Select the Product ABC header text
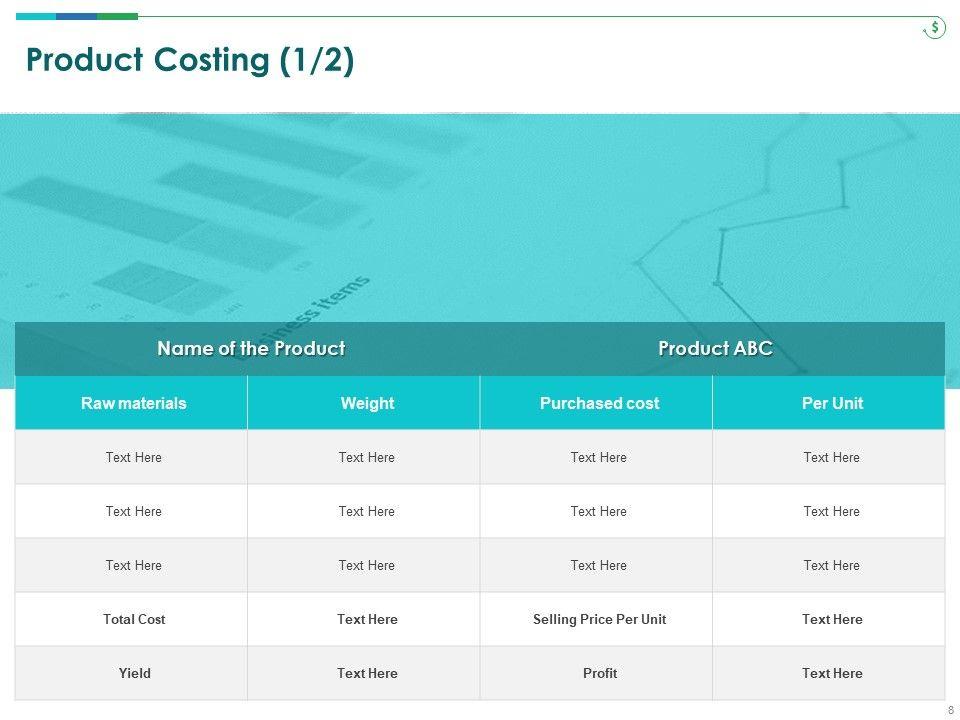Viewport: 960px width, 720px height. (715, 349)
